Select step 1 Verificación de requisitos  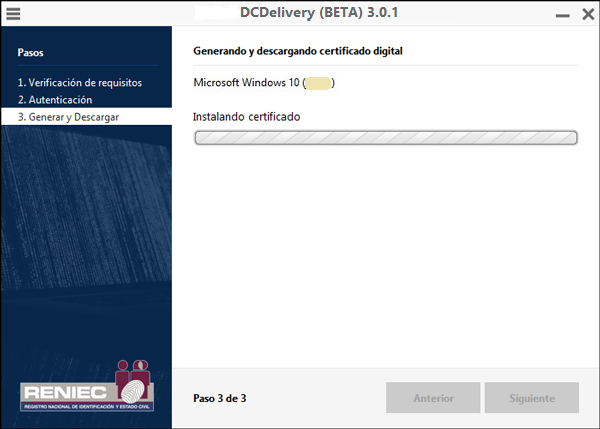coord(79,82)
